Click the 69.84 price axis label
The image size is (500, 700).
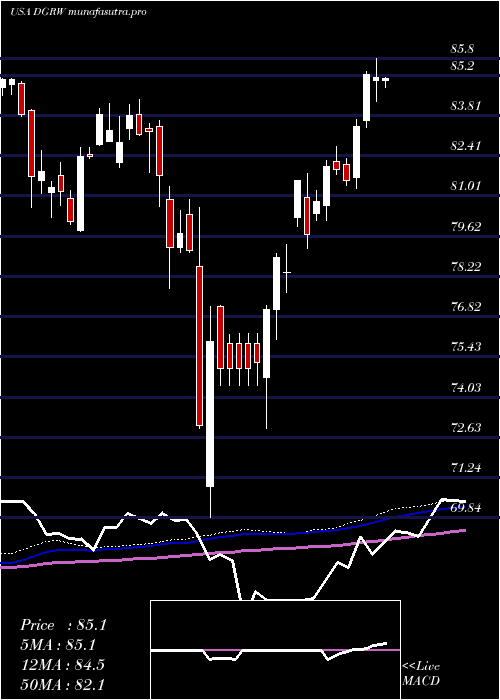click(466, 508)
